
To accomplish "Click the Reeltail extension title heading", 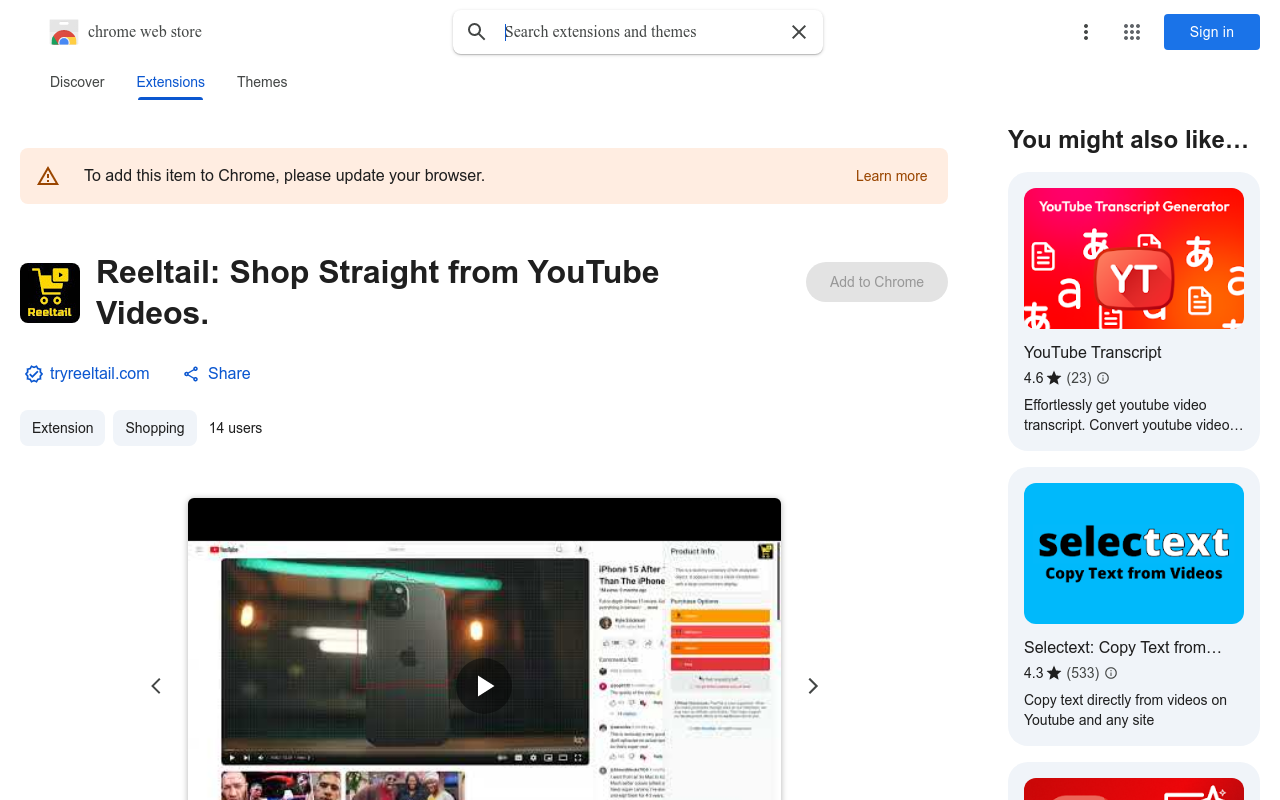I will [x=378, y=292].
